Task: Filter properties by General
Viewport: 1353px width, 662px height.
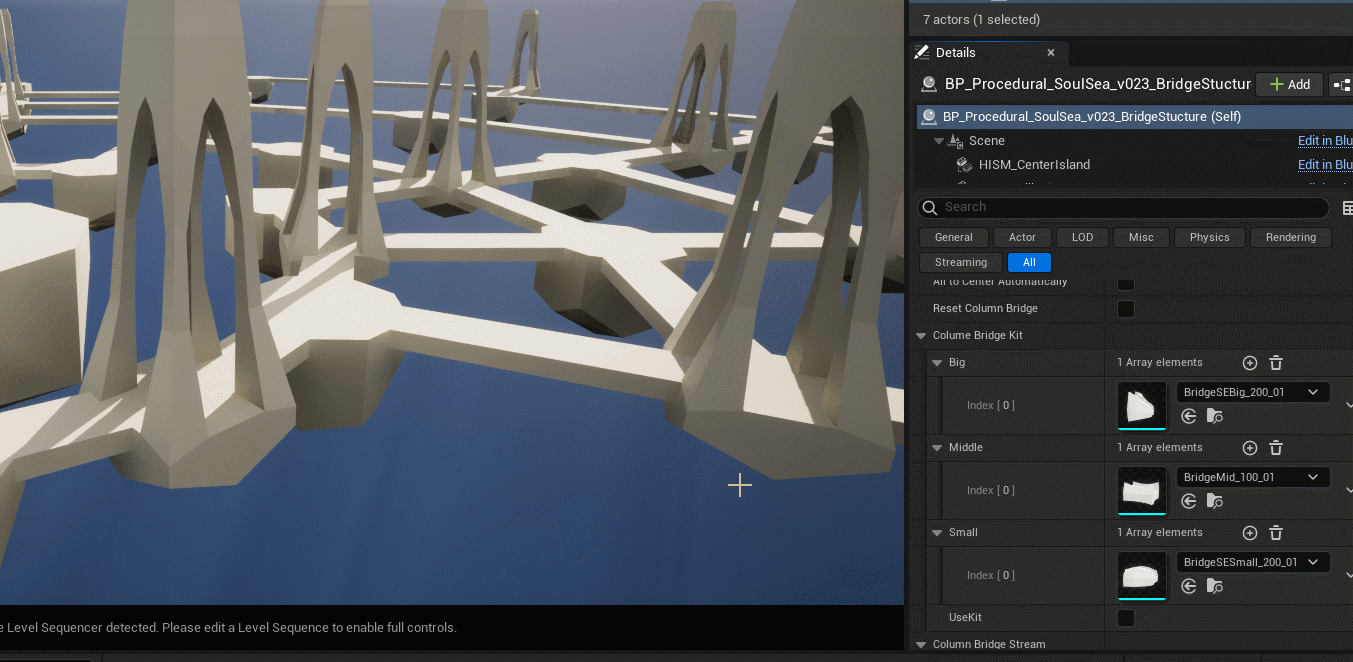Action: (954, 238)
